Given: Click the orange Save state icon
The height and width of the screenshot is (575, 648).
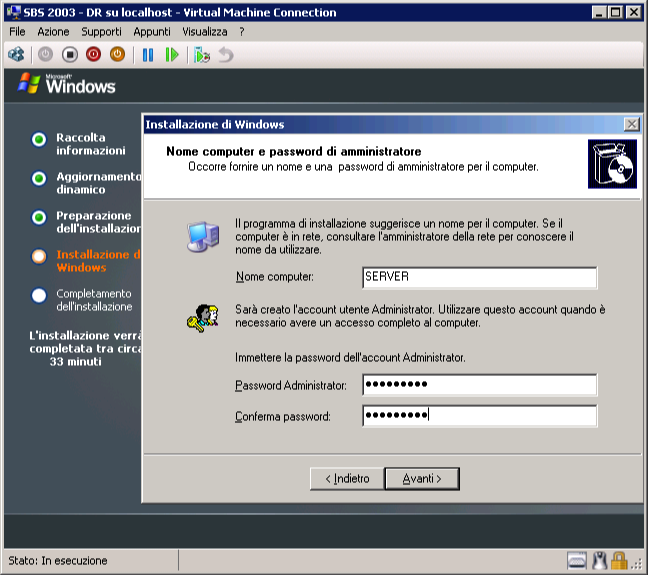Looking at the screenshot, I should coord(117,54).
